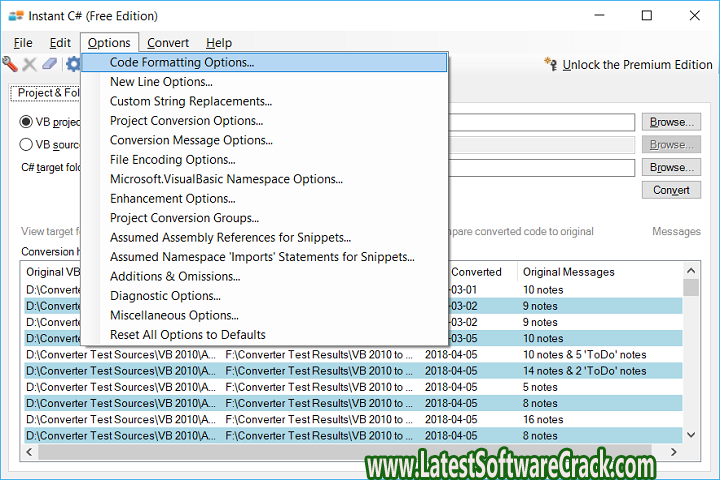The image size is (720, 480).
Task: Select the row showing '5 notes'
Action: click(x=353, y=387)
